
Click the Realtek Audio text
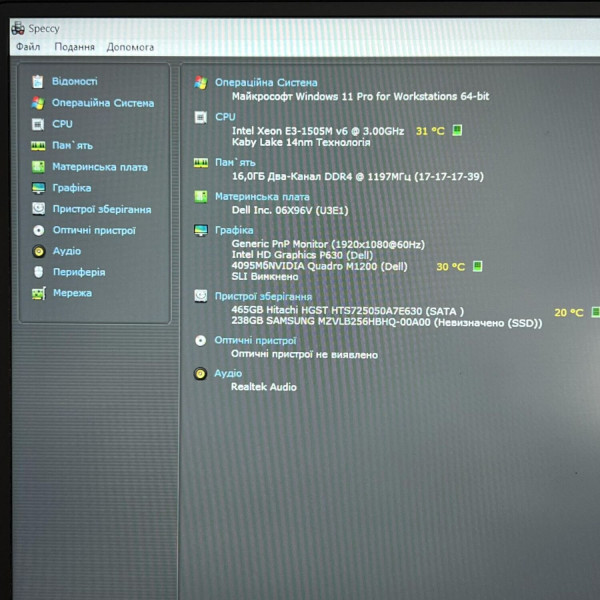[264, 387]
